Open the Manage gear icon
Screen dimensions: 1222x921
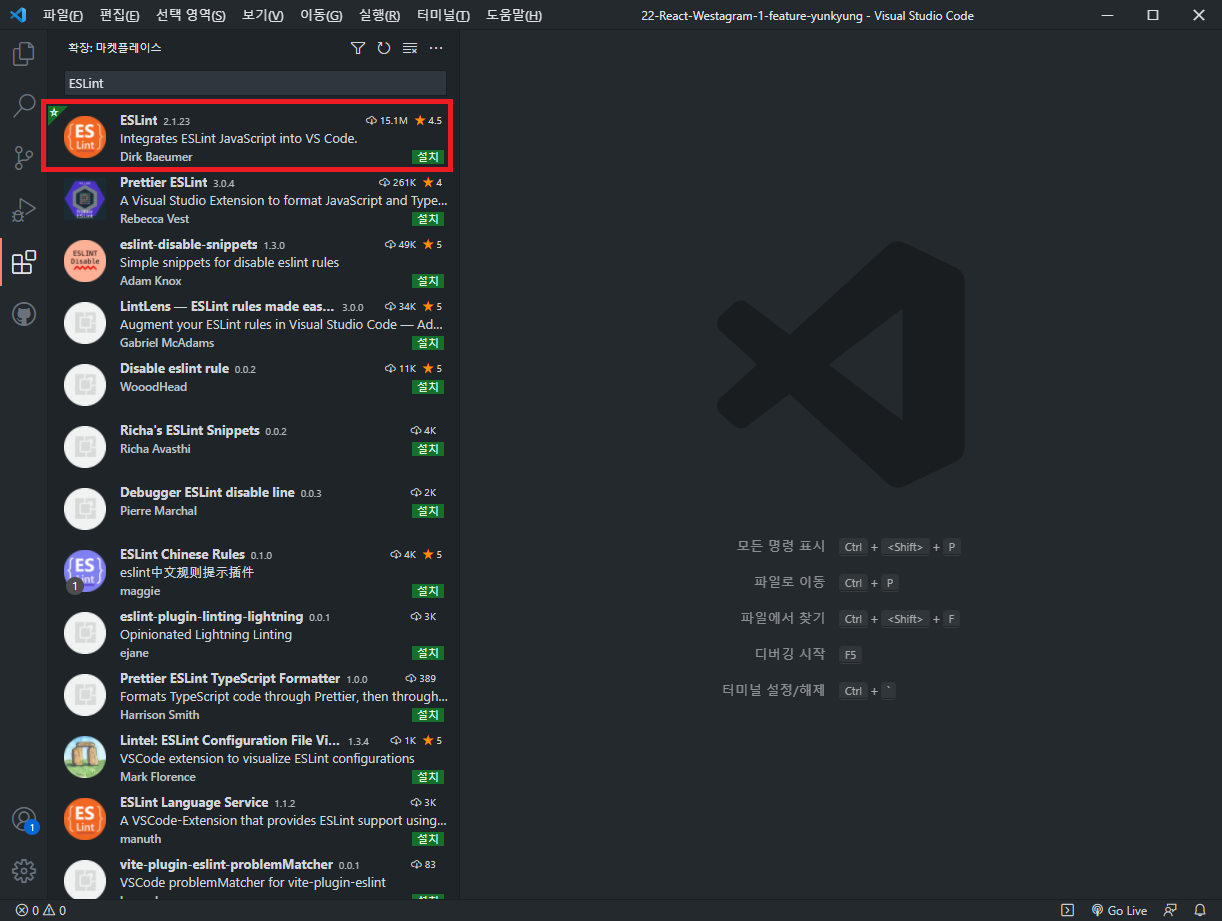[23, 871]
